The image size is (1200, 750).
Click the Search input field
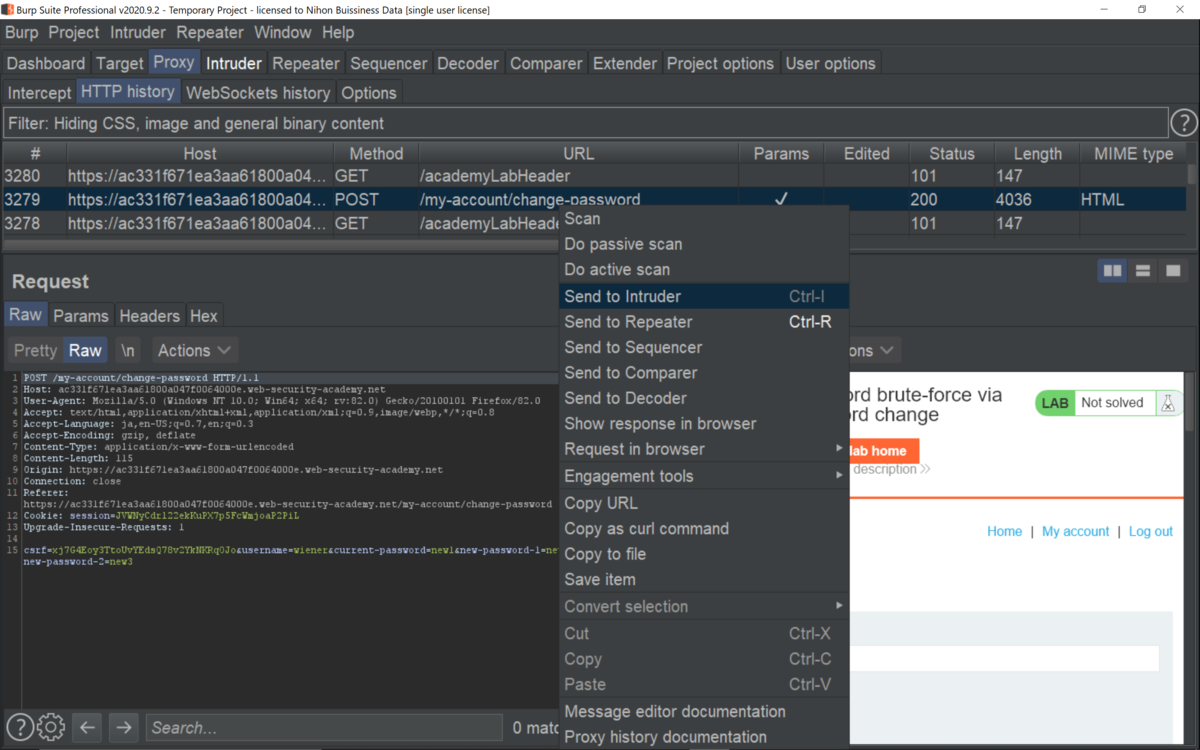click(324, 727)
